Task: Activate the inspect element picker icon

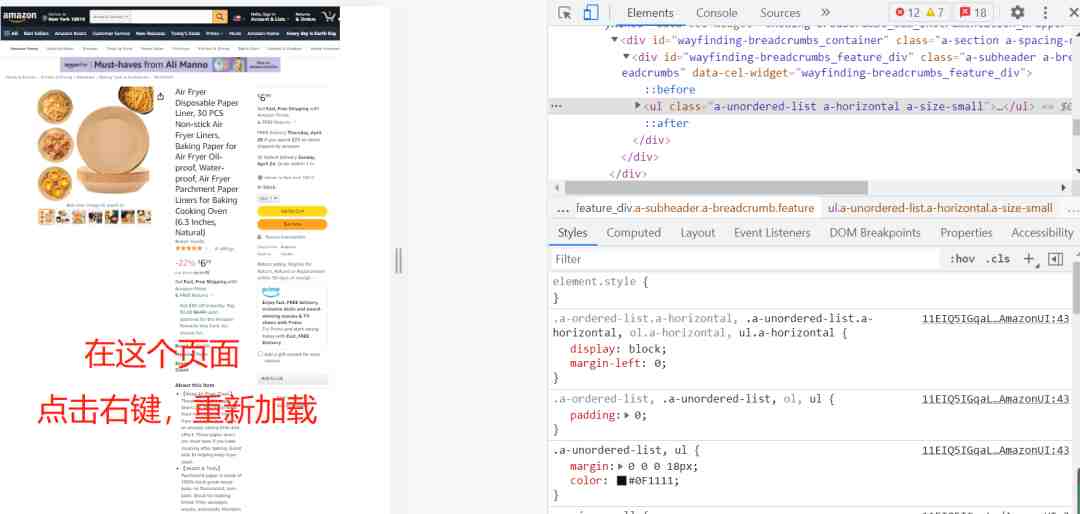Action: point(565,12)
